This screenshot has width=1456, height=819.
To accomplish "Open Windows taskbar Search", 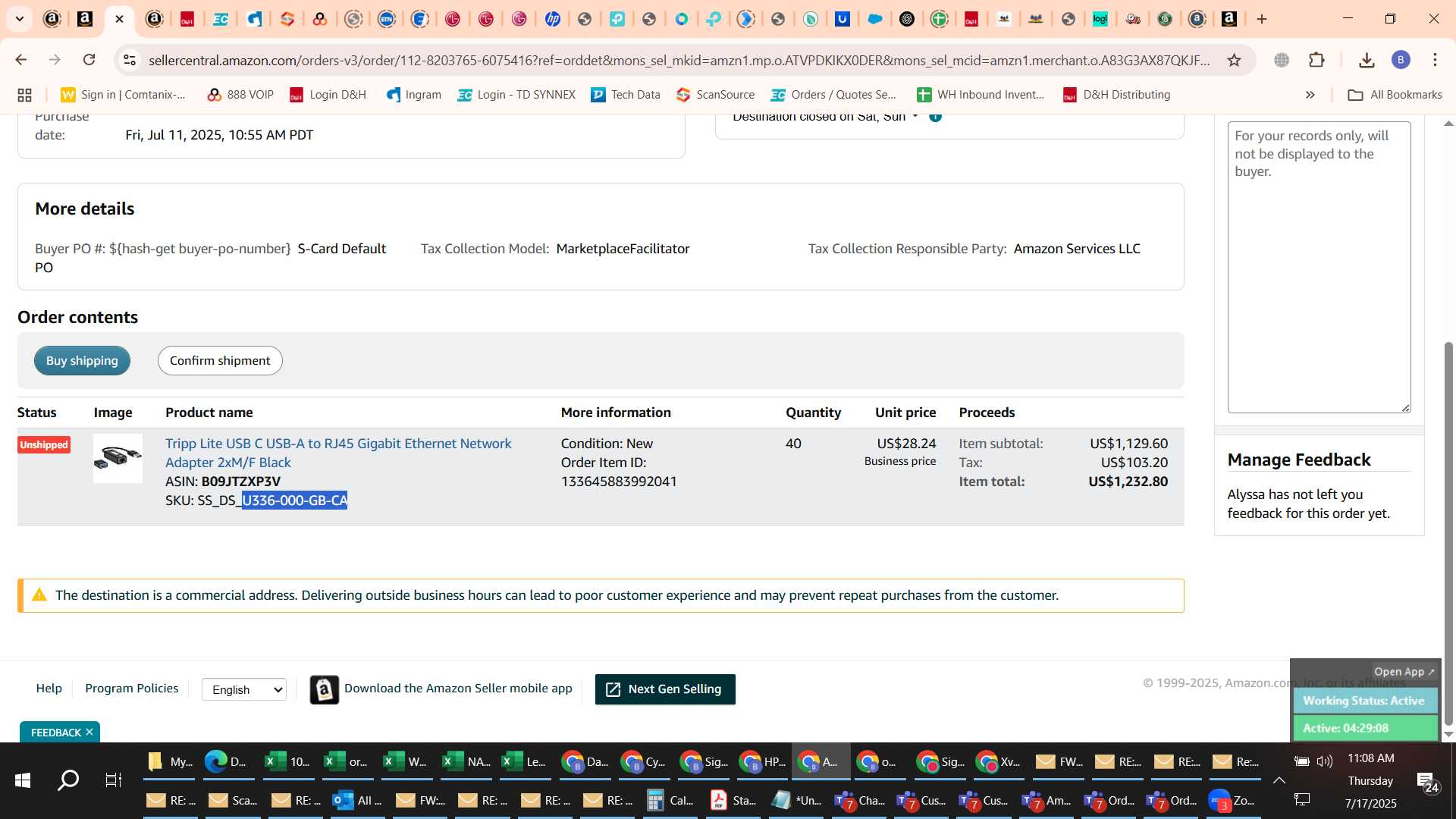I will (x=68, y=780).
